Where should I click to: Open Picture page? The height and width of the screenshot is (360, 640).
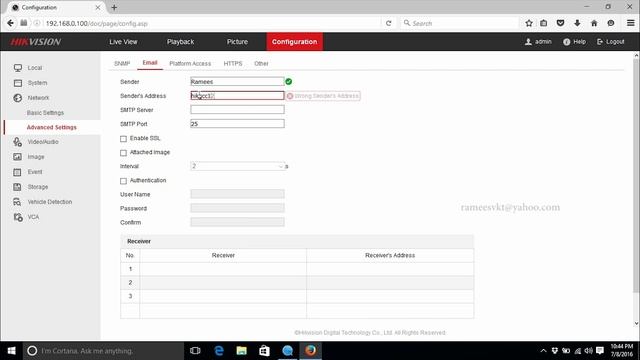pyautogui.click(x=237, y=42)
